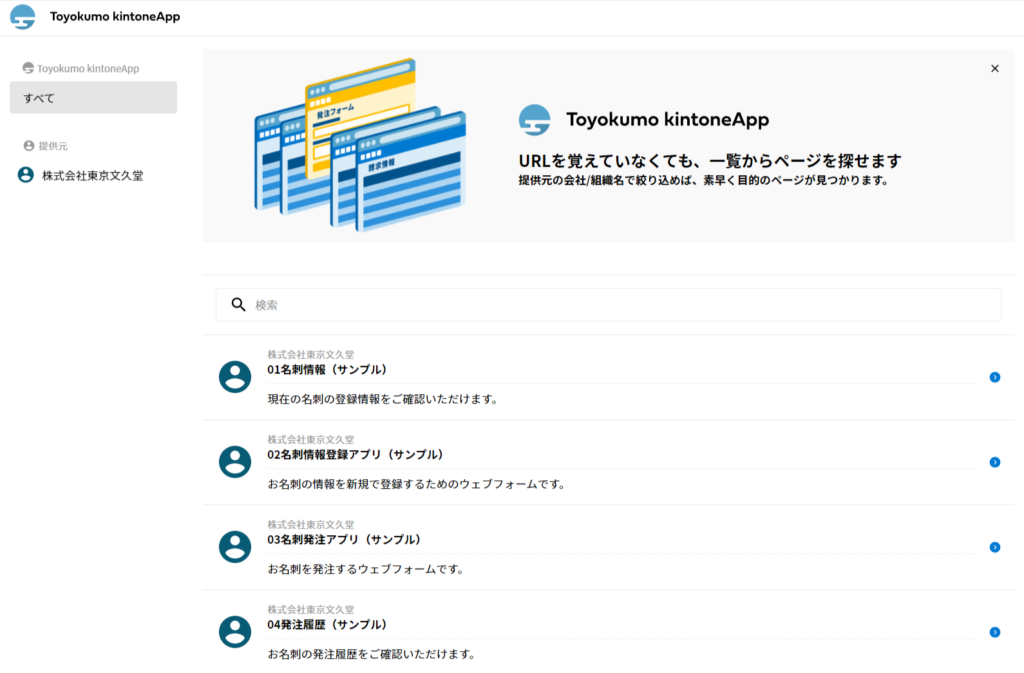Click the banner illustration of stacked form windows
The width and height of the screenshot is (1024, 673).
point(360,145)
